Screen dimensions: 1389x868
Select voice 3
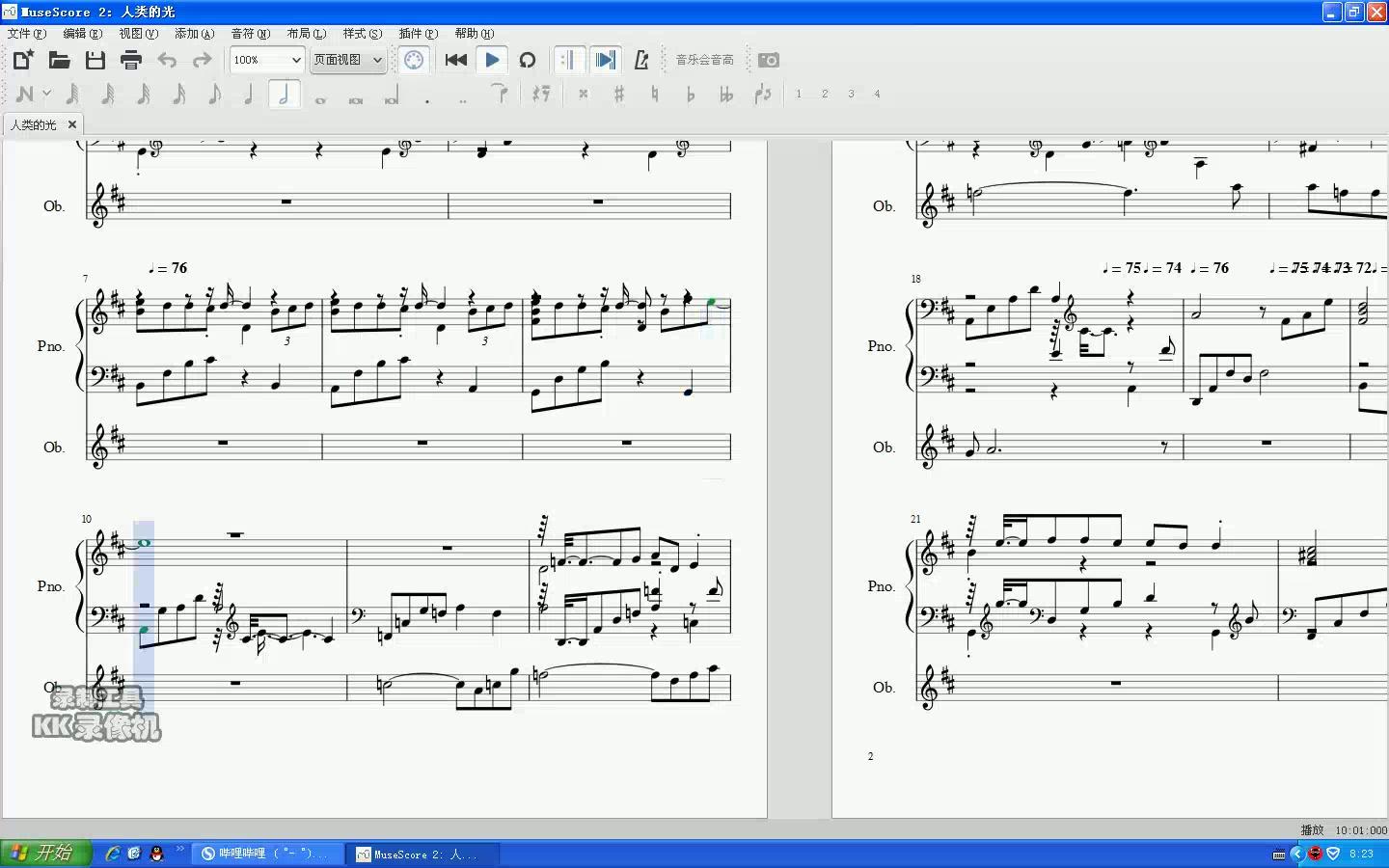coord(851,94)
